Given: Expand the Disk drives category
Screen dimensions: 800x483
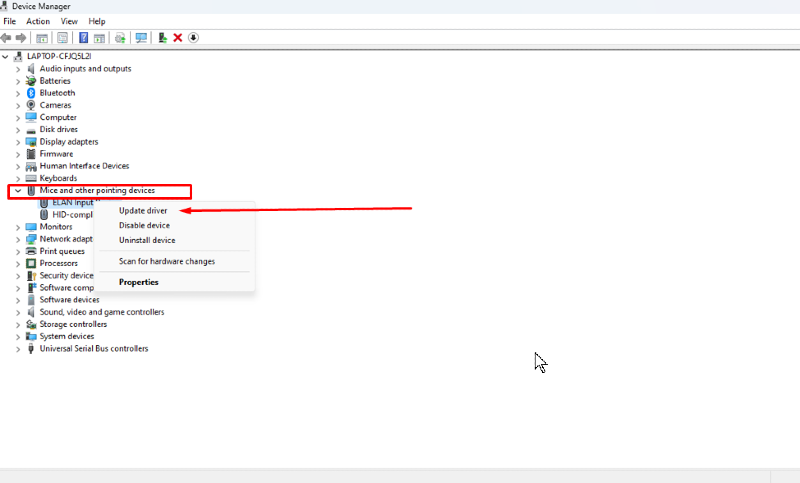Looking at the screenshot, I should (x=18, y=130).
